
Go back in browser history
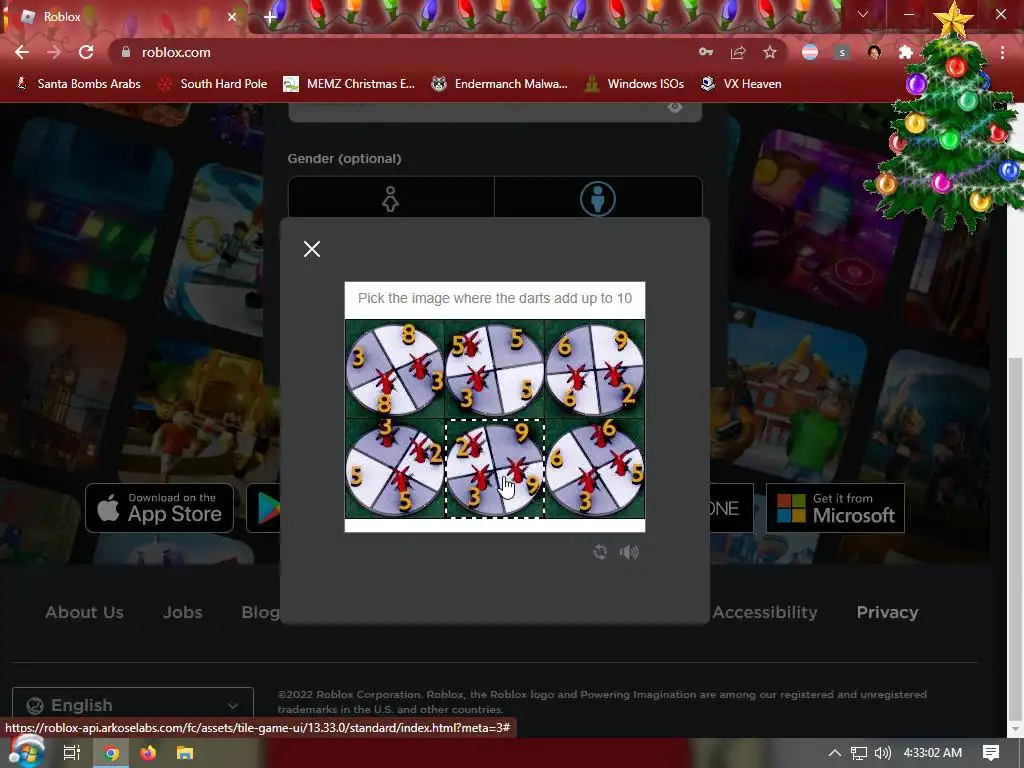[22, 52]
